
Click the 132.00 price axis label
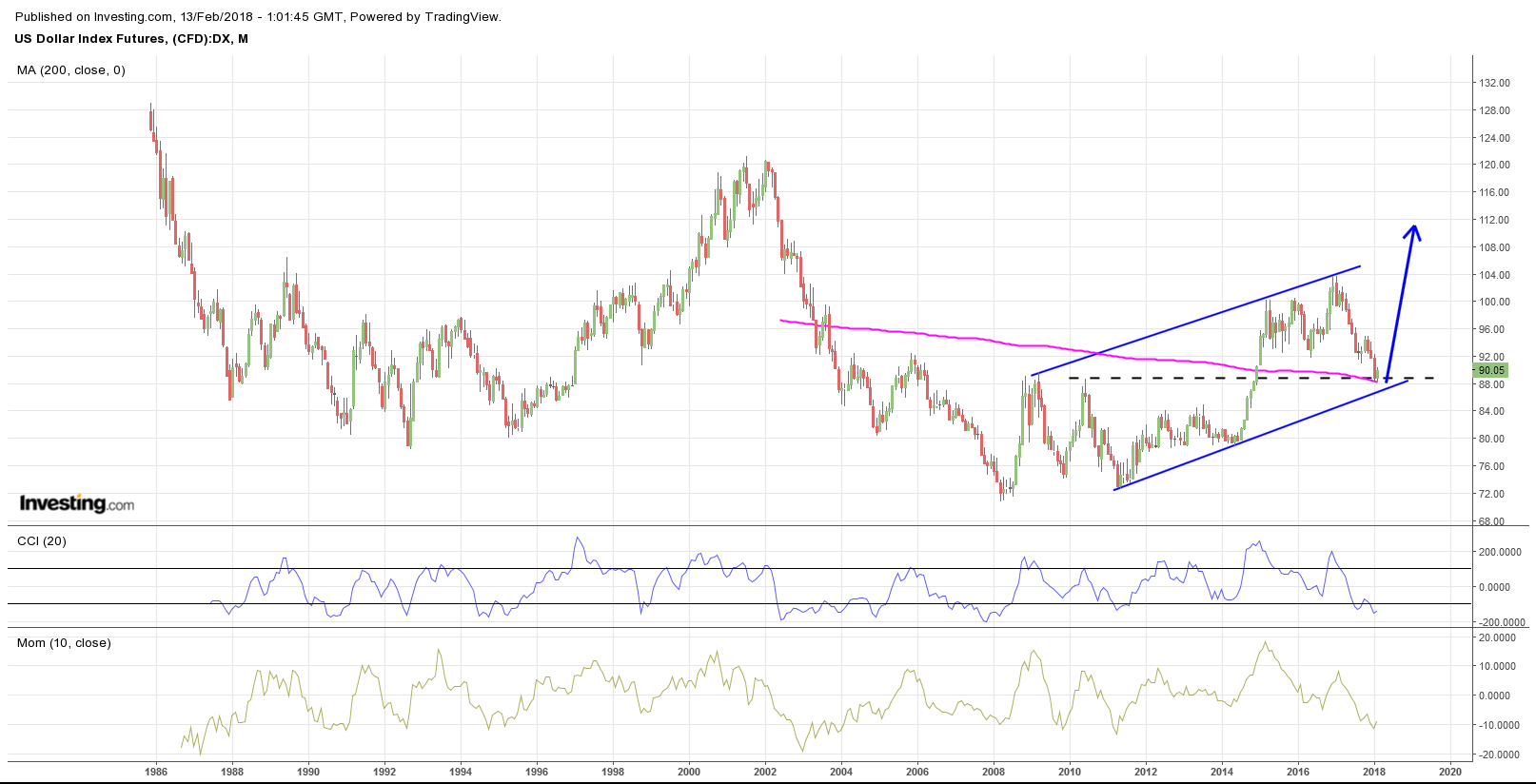[x=1494, y=84]
